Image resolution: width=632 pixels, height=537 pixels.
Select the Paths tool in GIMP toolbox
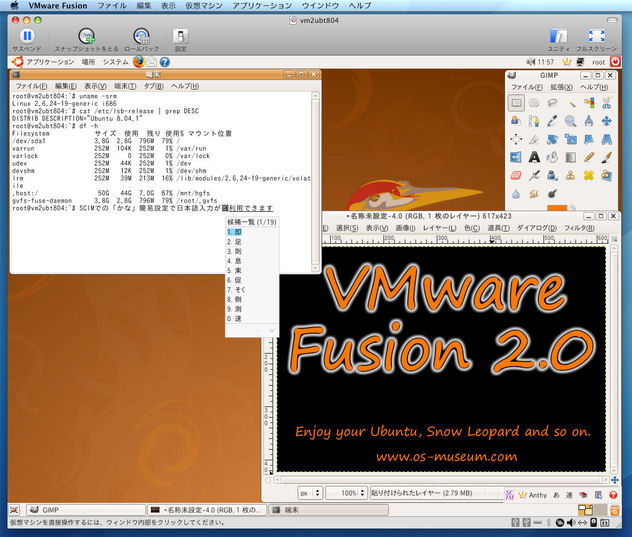[534, 121]
